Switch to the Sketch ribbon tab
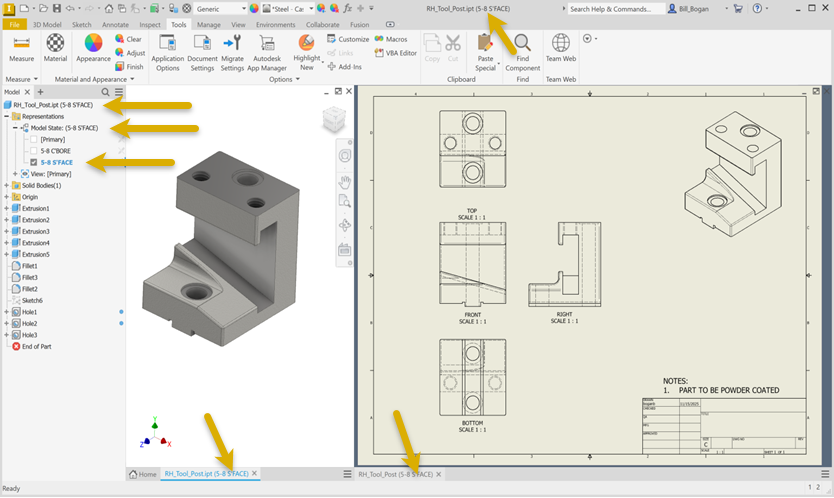The width and height of the screenshot is (834, 498). pos(81,24)
